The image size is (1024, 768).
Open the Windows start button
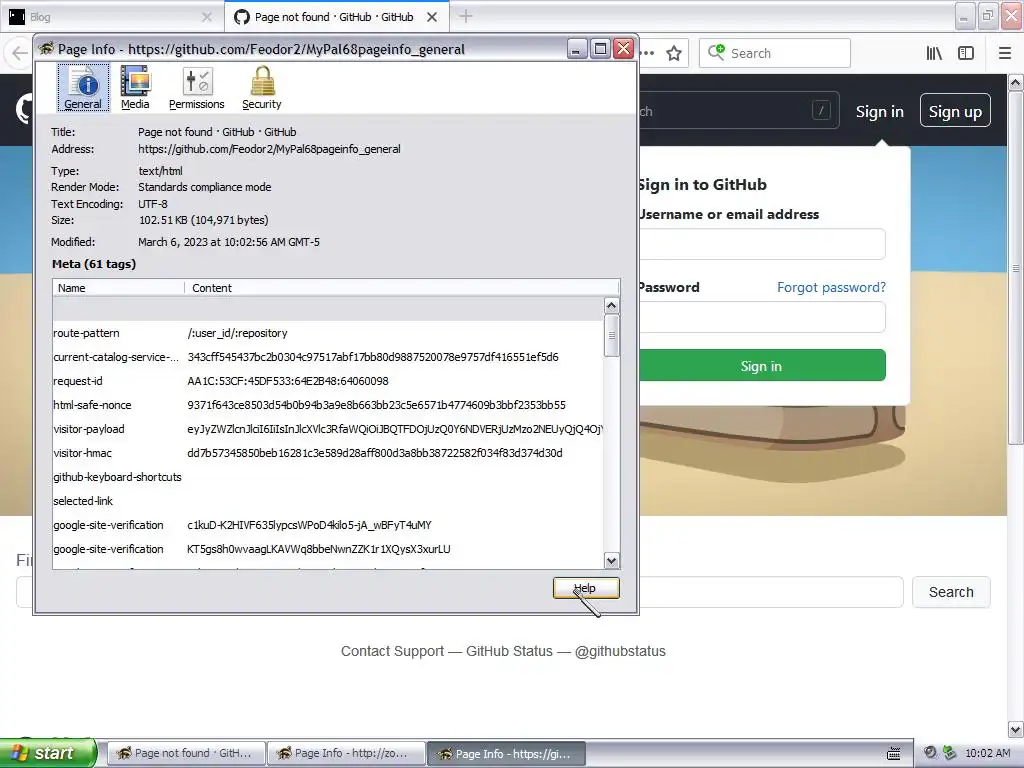[48, 753]
